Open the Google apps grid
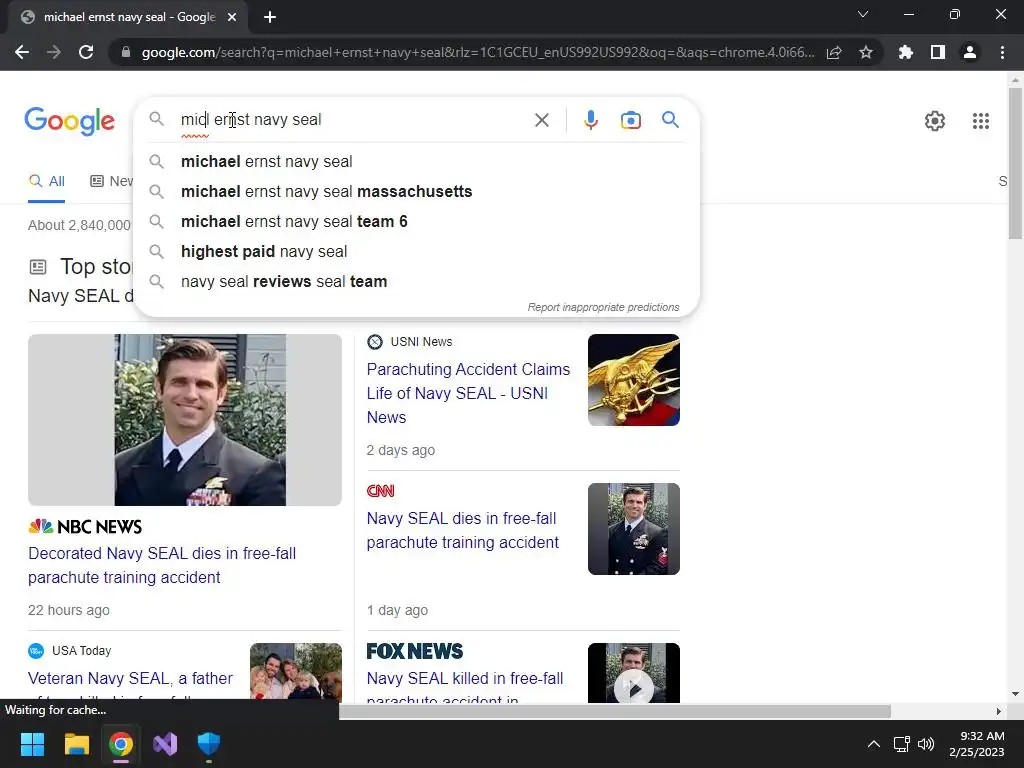This screenshot has height=768, width=1024. tap(980, 121)
